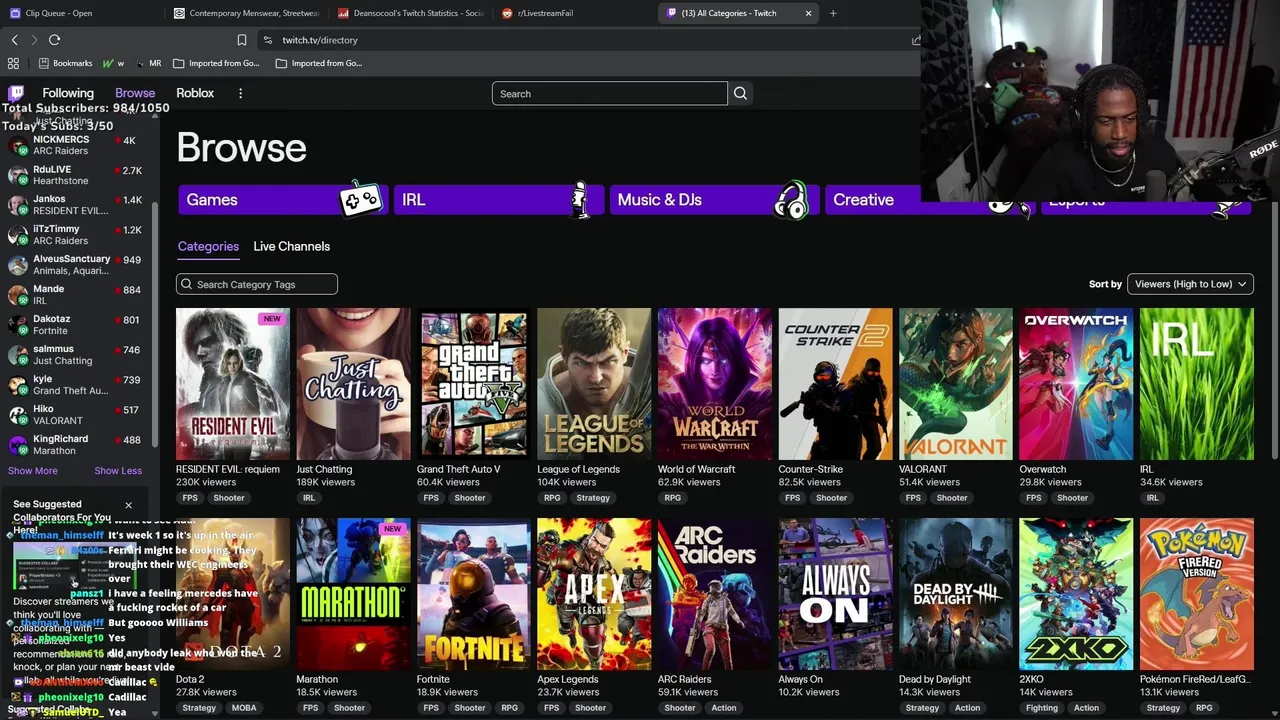Open the Bookmarks folder in bookmarks bar

[x=65, y=63]
